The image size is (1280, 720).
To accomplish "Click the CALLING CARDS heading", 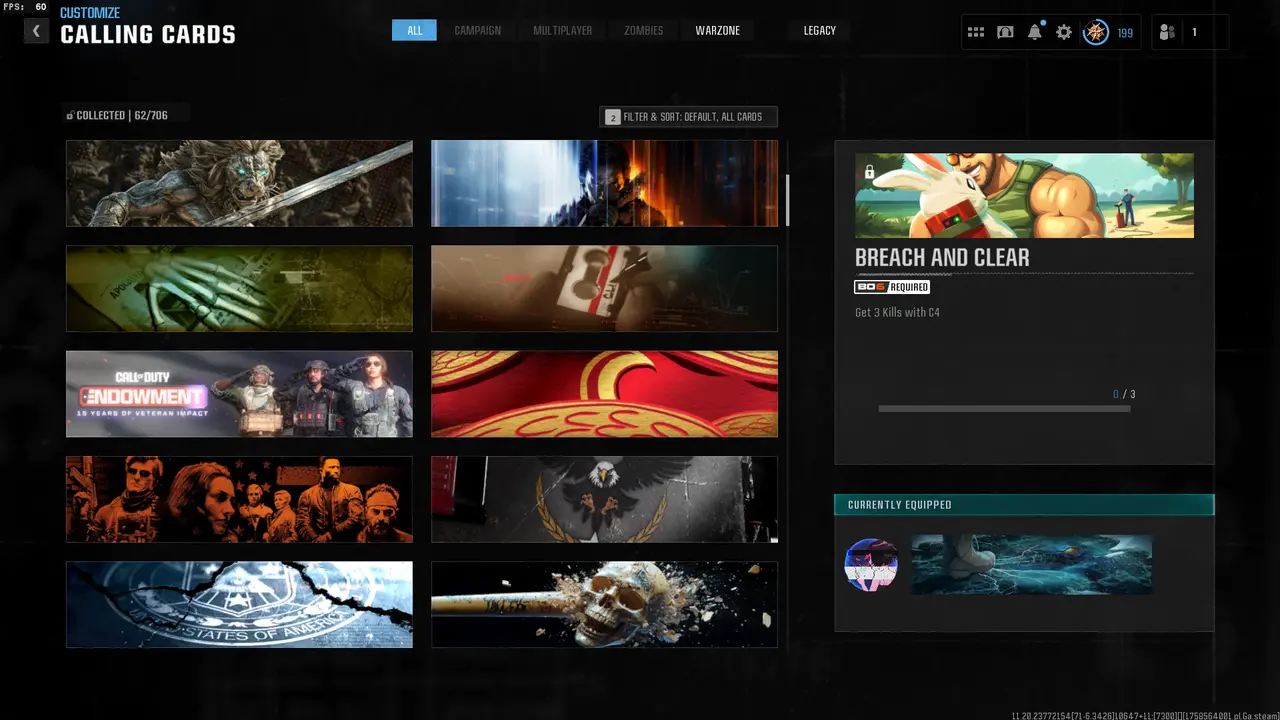I will pos(148,35).
